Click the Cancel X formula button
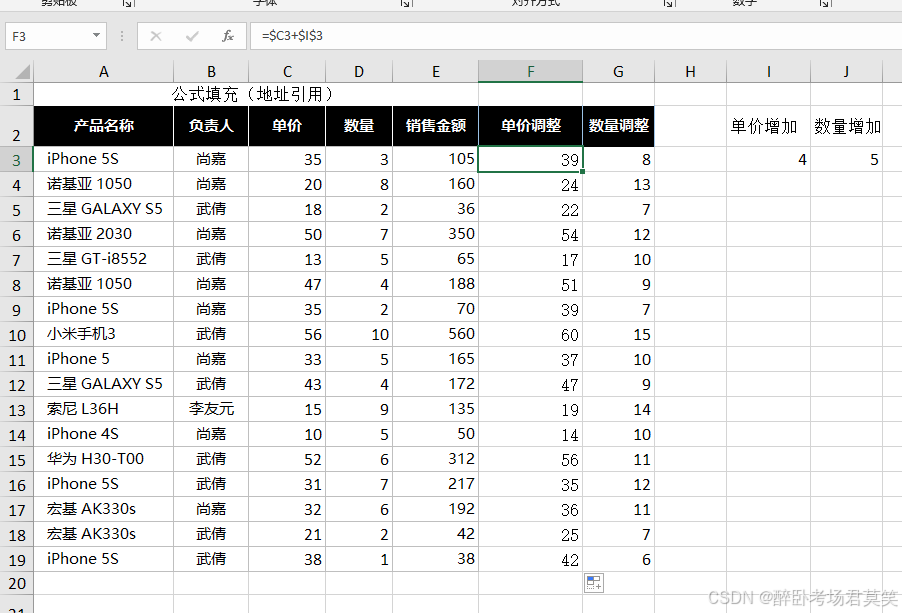Screen dimensions: 902x613 click(156, 36)
